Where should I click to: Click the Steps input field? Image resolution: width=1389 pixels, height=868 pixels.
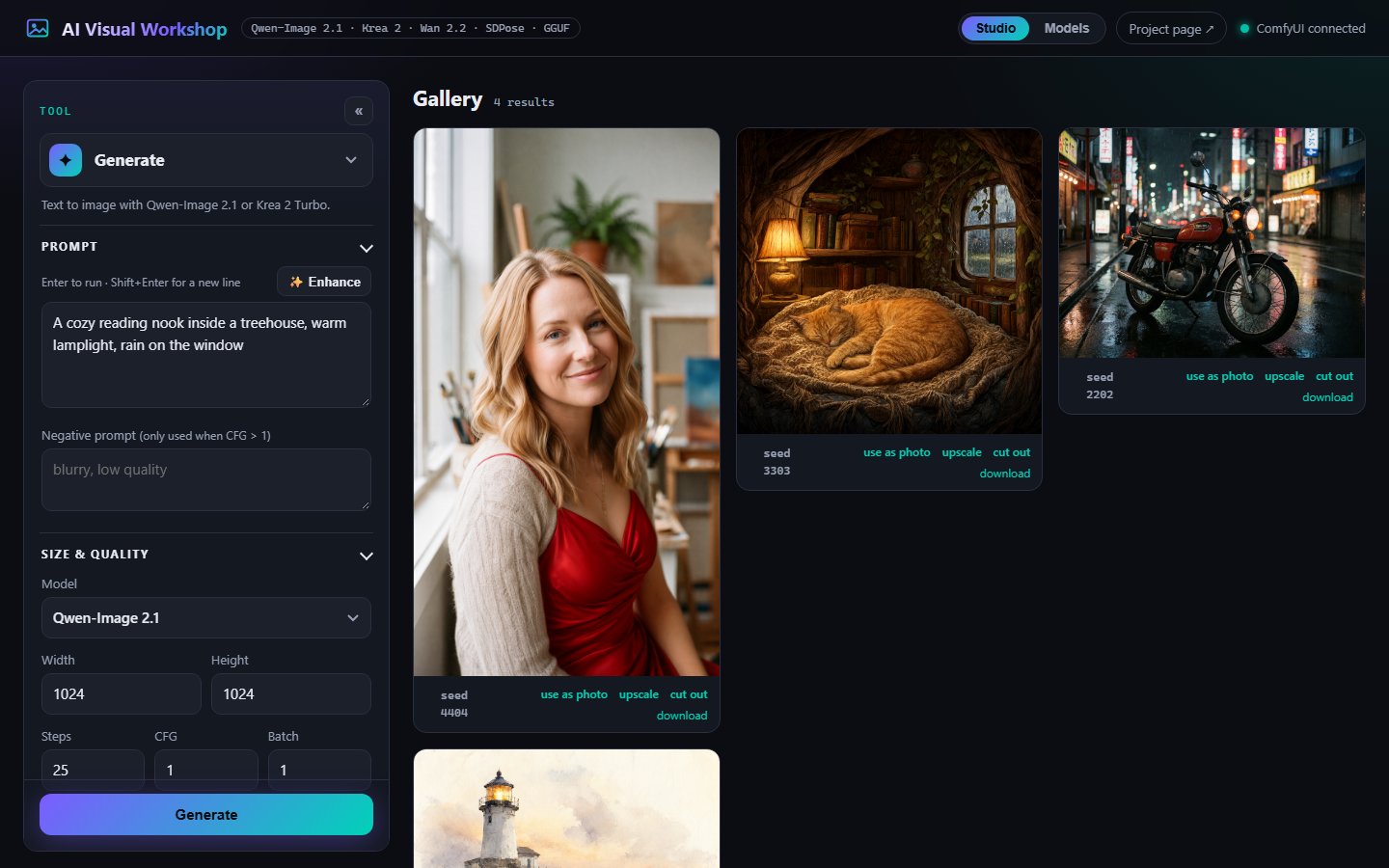point(93,770)
